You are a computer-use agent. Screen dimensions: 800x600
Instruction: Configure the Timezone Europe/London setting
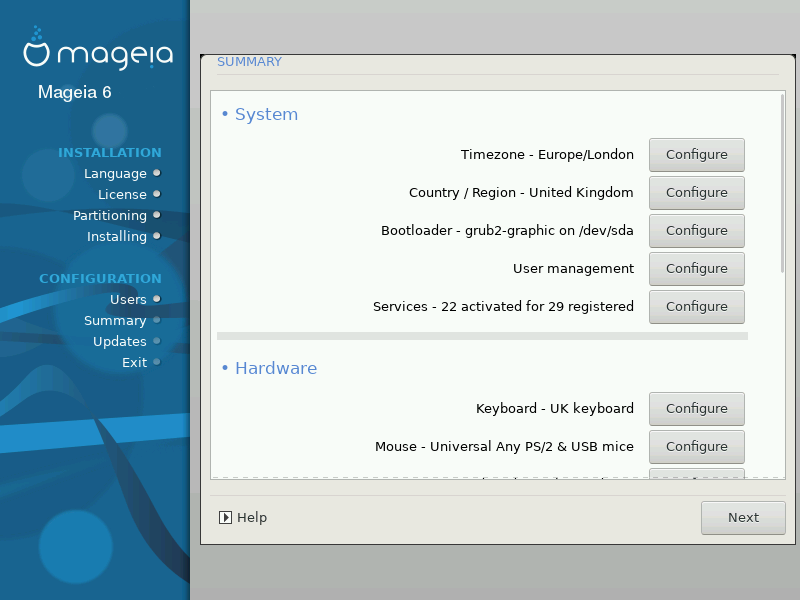pyautogui.click(x=696, y=155)
